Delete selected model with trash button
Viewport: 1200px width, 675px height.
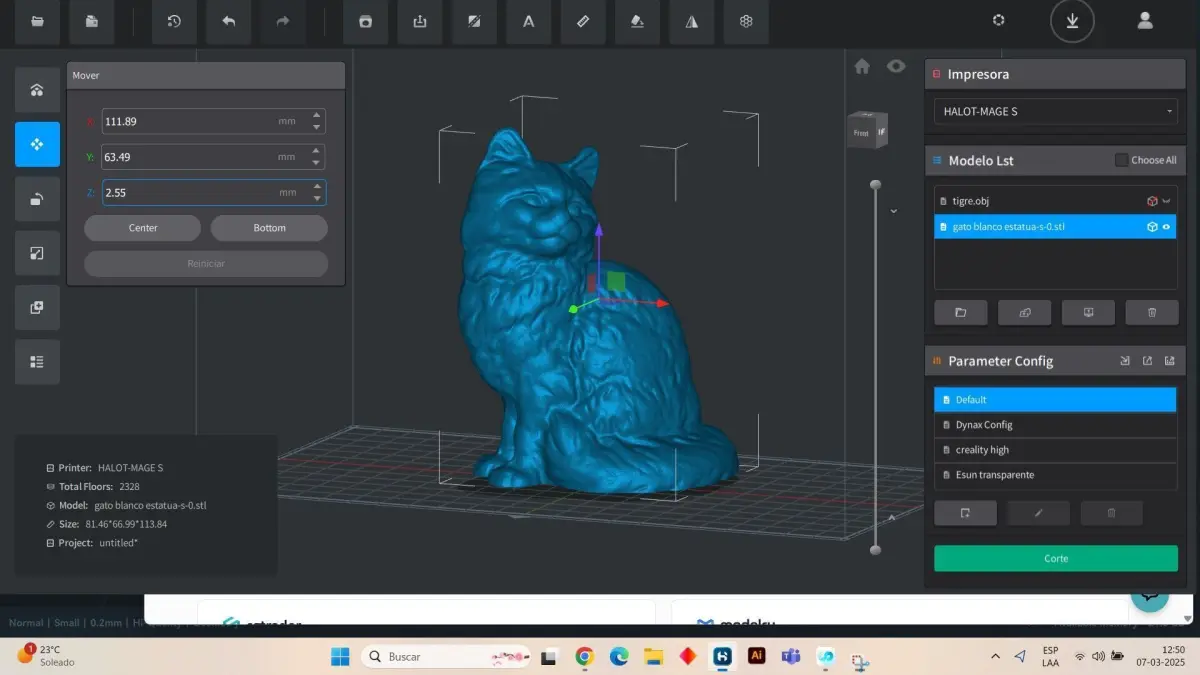[1152, 312]
